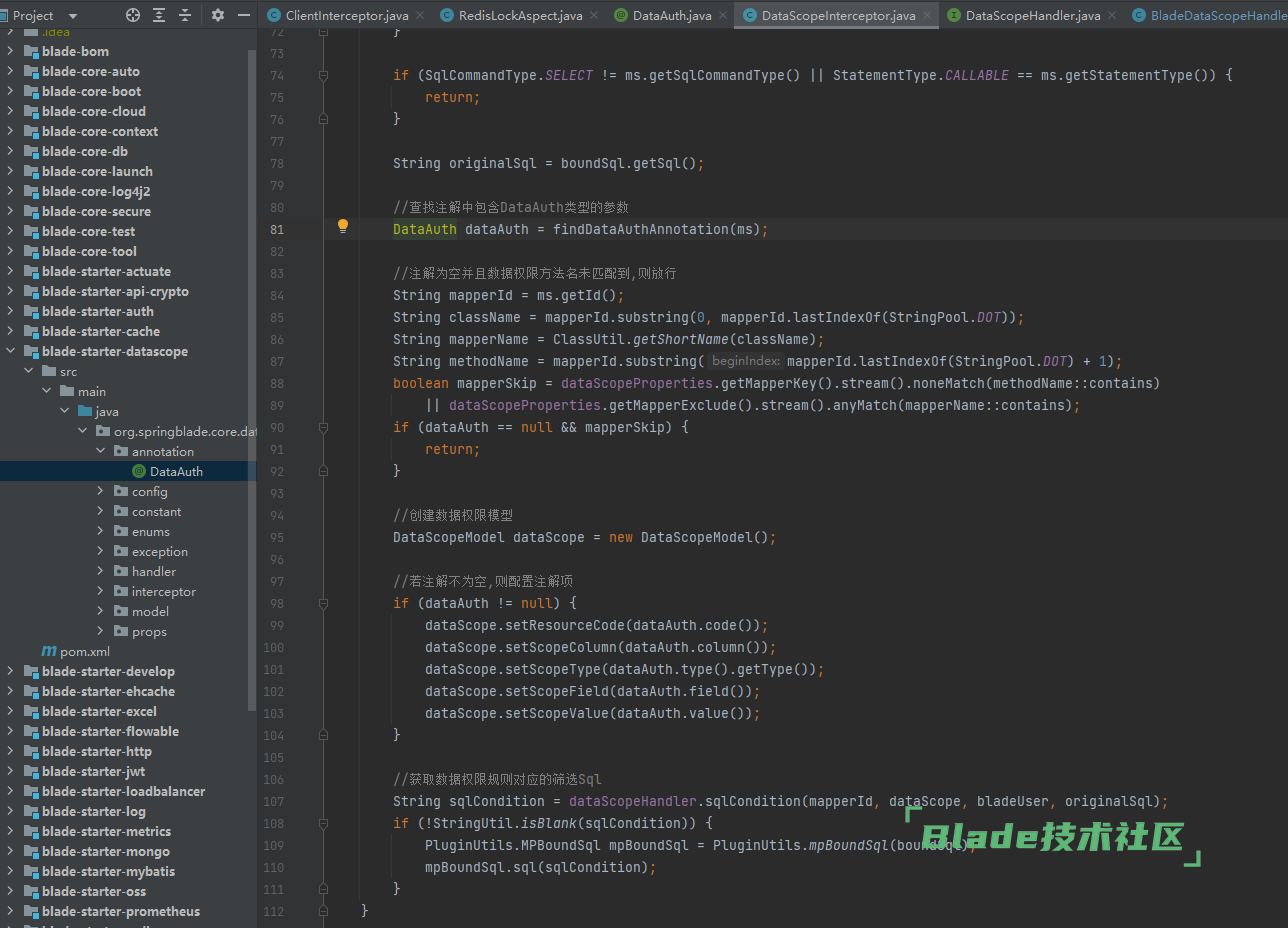Image resolution: width=1288 pixels, height=928 pixels.
Task: Select blade-starter-flowable module
Action: tap(110, 731)
